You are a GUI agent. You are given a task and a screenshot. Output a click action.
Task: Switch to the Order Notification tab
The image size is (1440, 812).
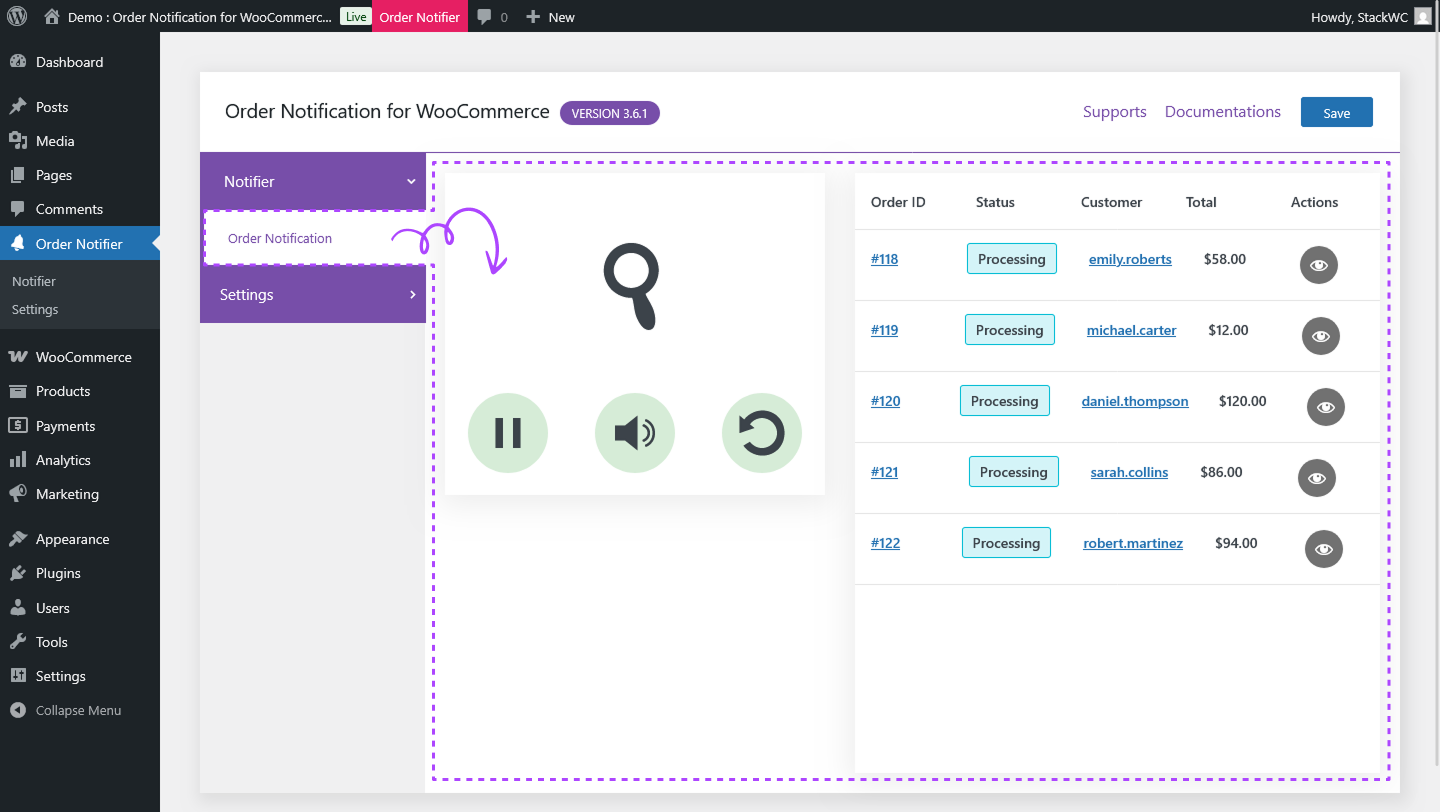click(280, 238)
